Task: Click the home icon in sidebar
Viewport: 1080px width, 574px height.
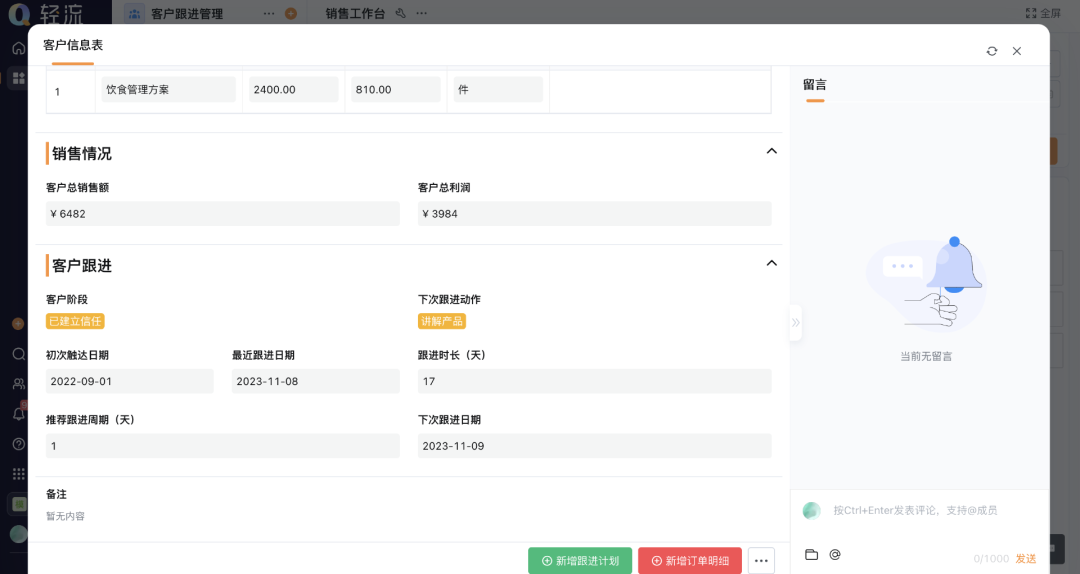Action: [18, 48]
